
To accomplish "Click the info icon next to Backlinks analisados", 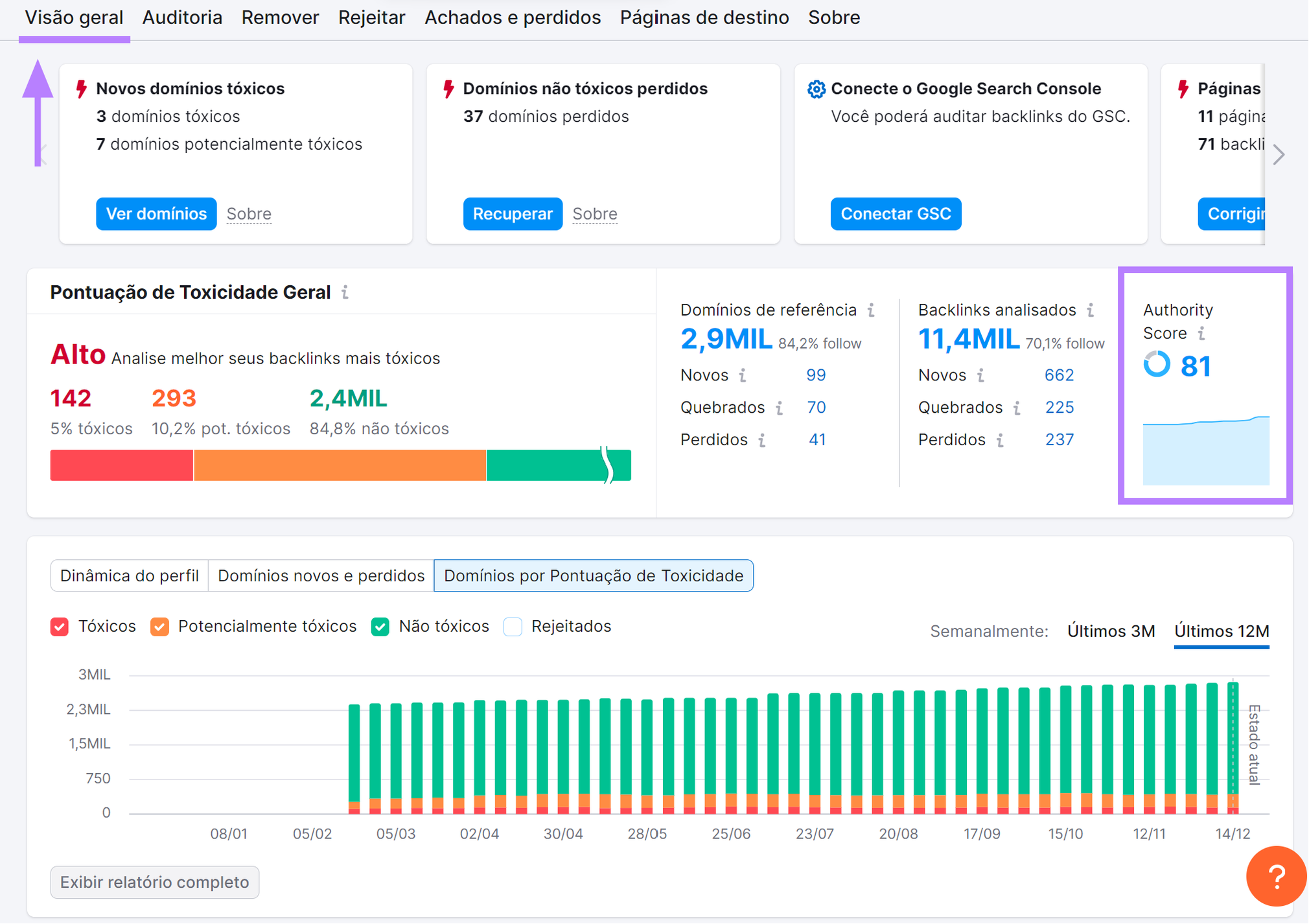I will click(x=1090, y=310).
